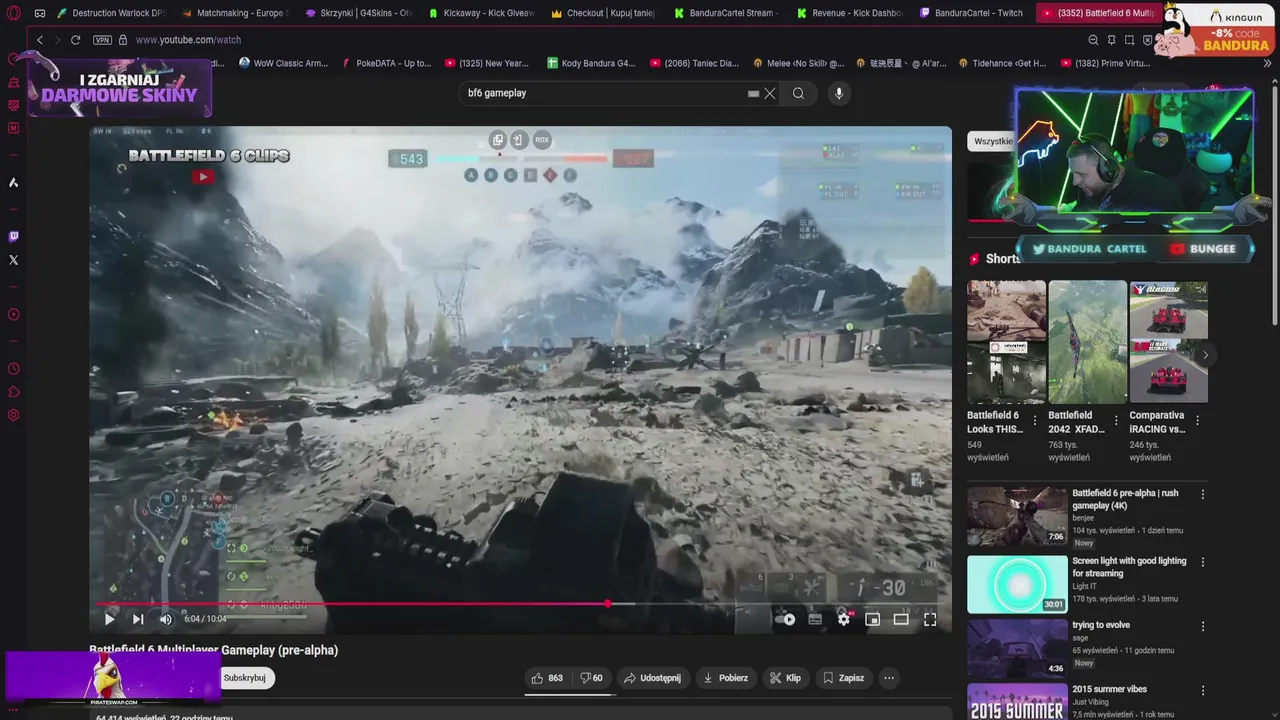This screenshot has width=1280, height=720.
Task: Open options for Screen light streaming video
Action: pyautogui.click(x=1203, y=562)
